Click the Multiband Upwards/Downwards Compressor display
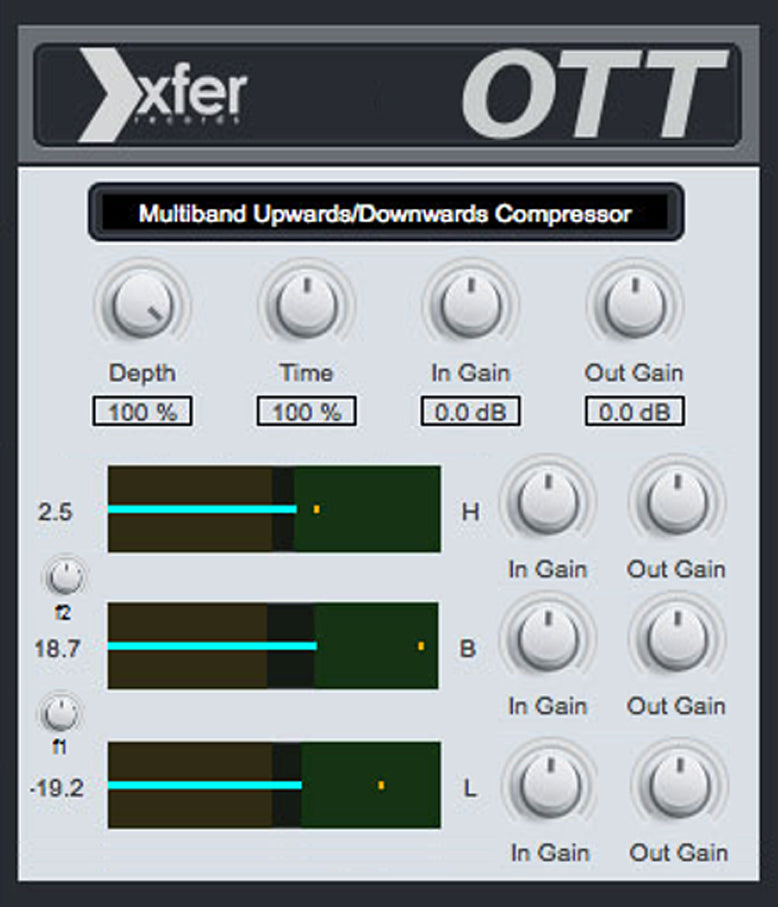The height and width of the screenshot is (907, 778). coord(386,213)
